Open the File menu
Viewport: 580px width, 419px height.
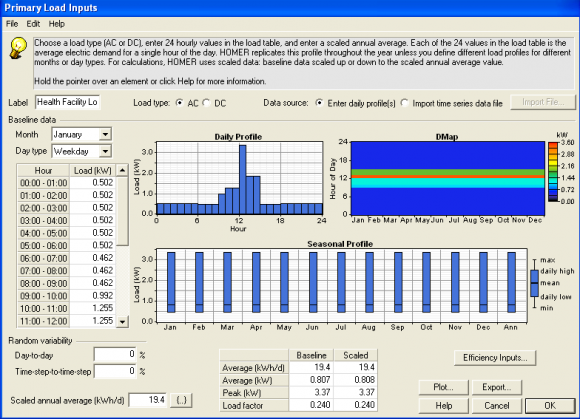(x=12, y=24)
